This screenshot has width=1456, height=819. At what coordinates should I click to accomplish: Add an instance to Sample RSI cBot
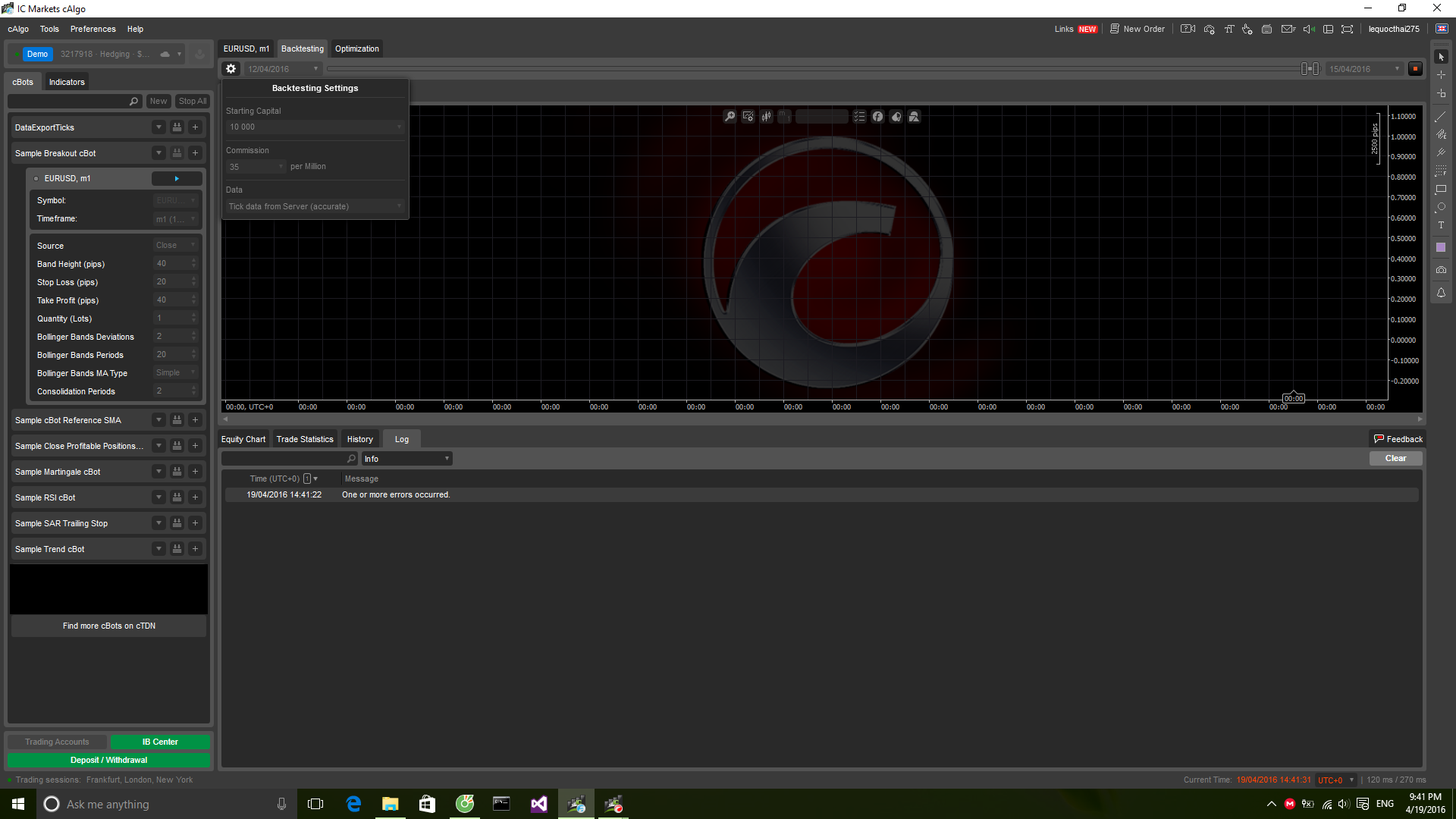[x=195, y=497]
